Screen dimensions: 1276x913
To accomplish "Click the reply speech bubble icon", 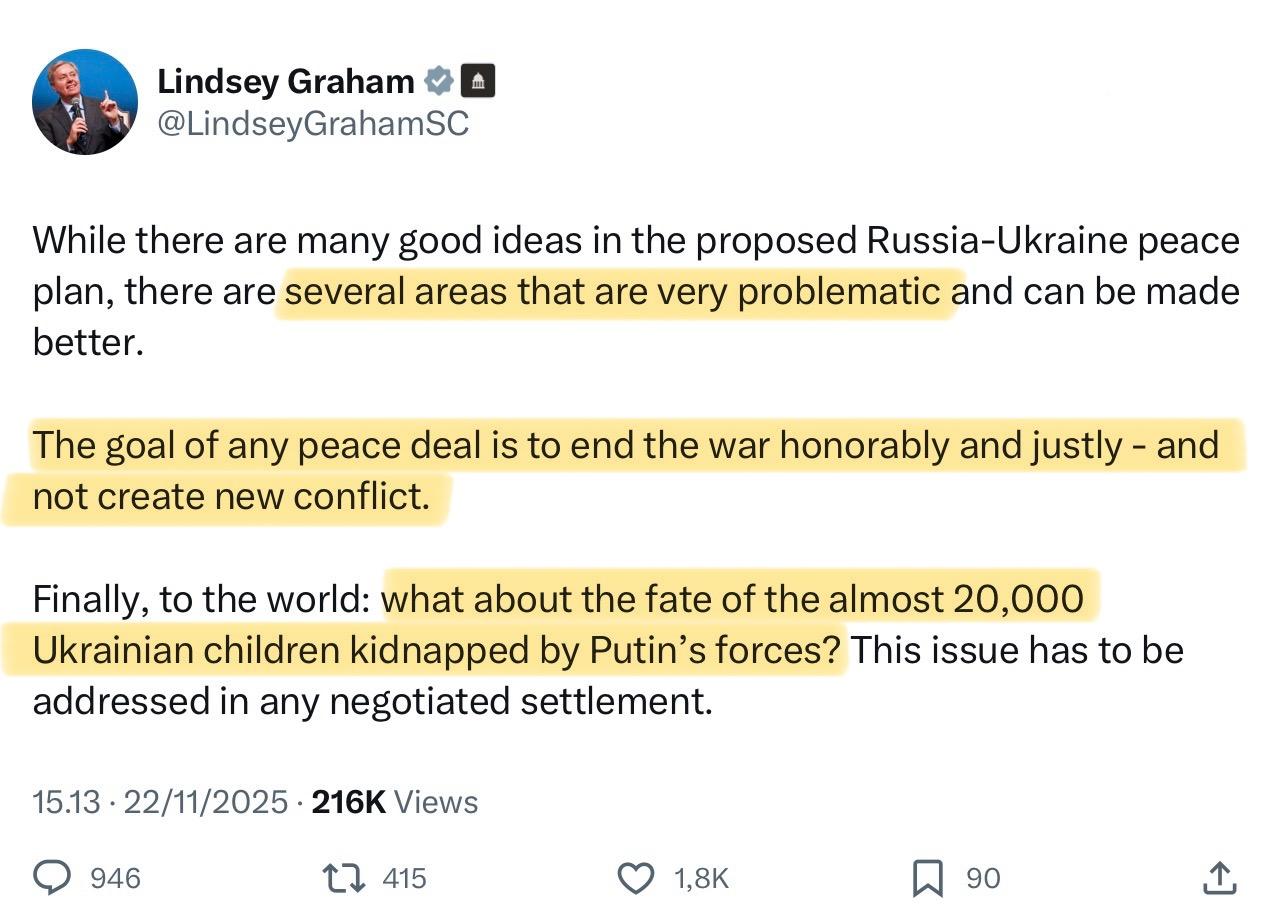I will click(x=53, y=878).
